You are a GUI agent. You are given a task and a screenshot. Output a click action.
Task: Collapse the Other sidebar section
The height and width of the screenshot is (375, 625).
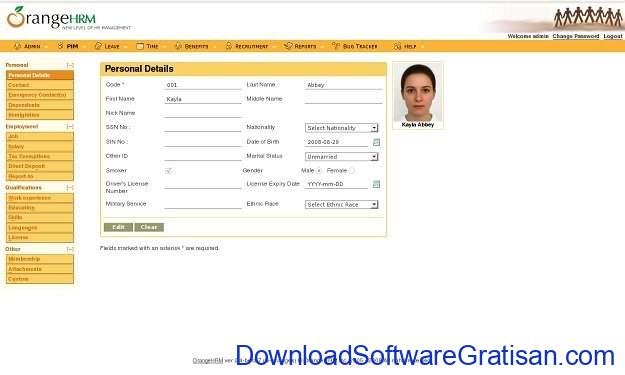pyautogui.click(x=70, y=249)
